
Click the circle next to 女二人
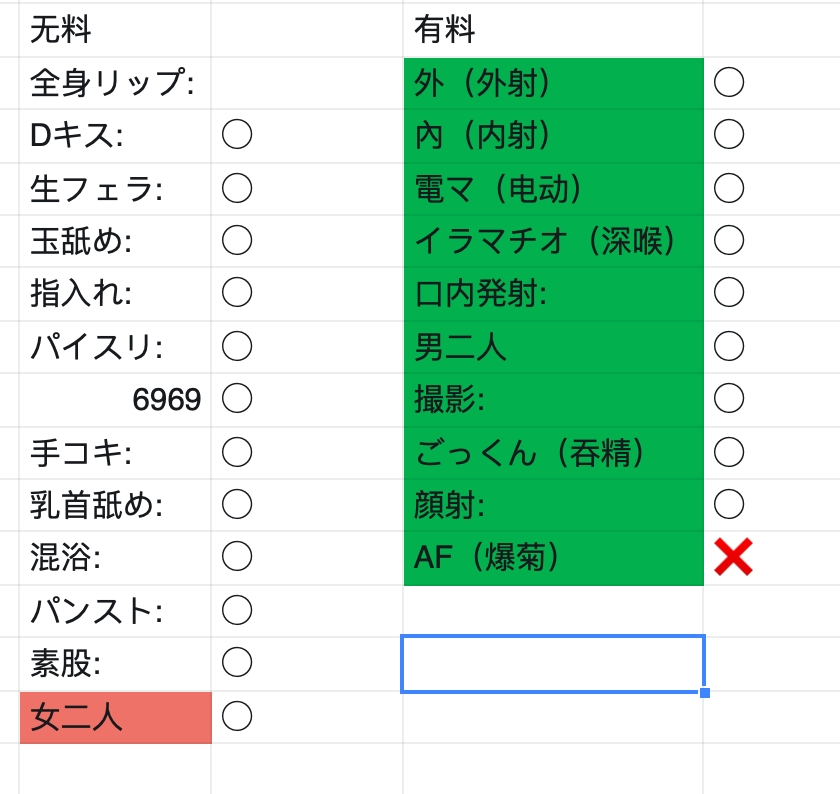click(x=237, y=716)
